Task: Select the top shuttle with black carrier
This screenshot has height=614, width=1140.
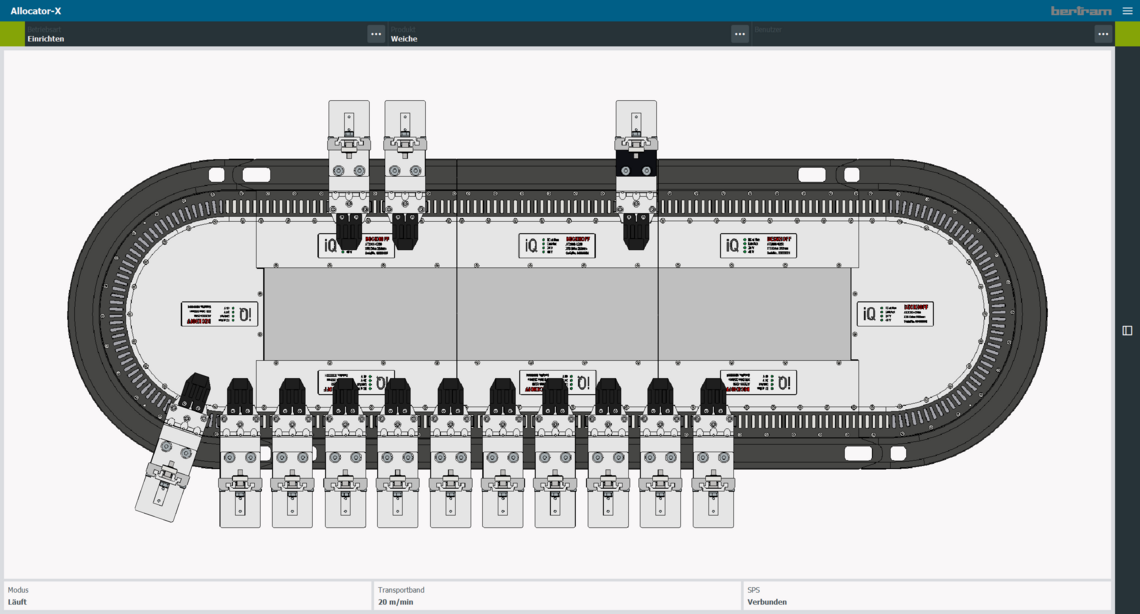Action: tap(636, 170)
